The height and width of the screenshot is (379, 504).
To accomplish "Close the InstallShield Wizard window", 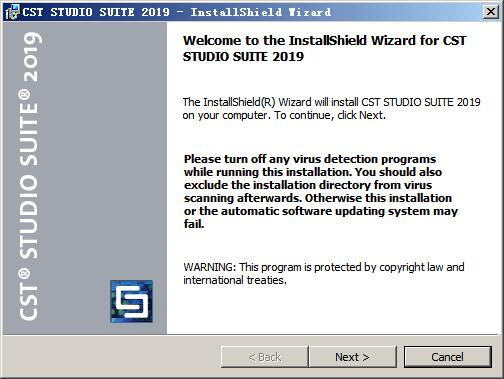I will tap(490, 12).
